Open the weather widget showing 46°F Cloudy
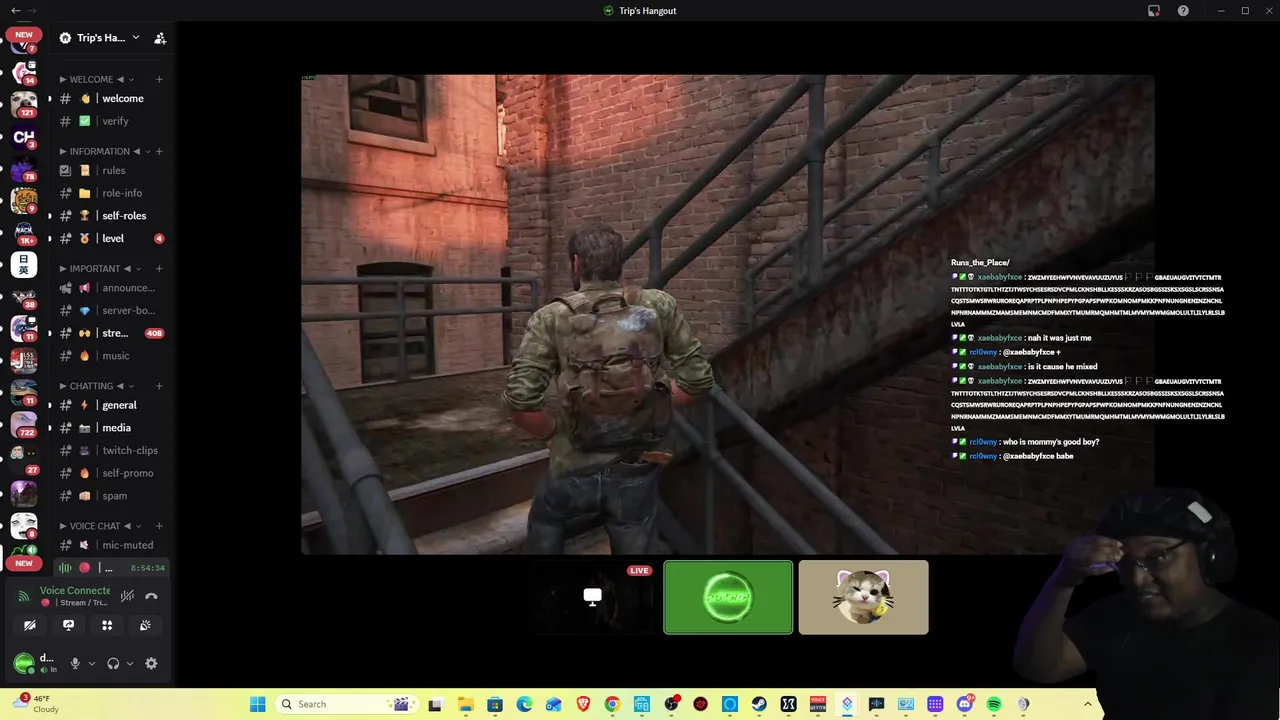1280x720 pixels. click(x=36, y=704)
